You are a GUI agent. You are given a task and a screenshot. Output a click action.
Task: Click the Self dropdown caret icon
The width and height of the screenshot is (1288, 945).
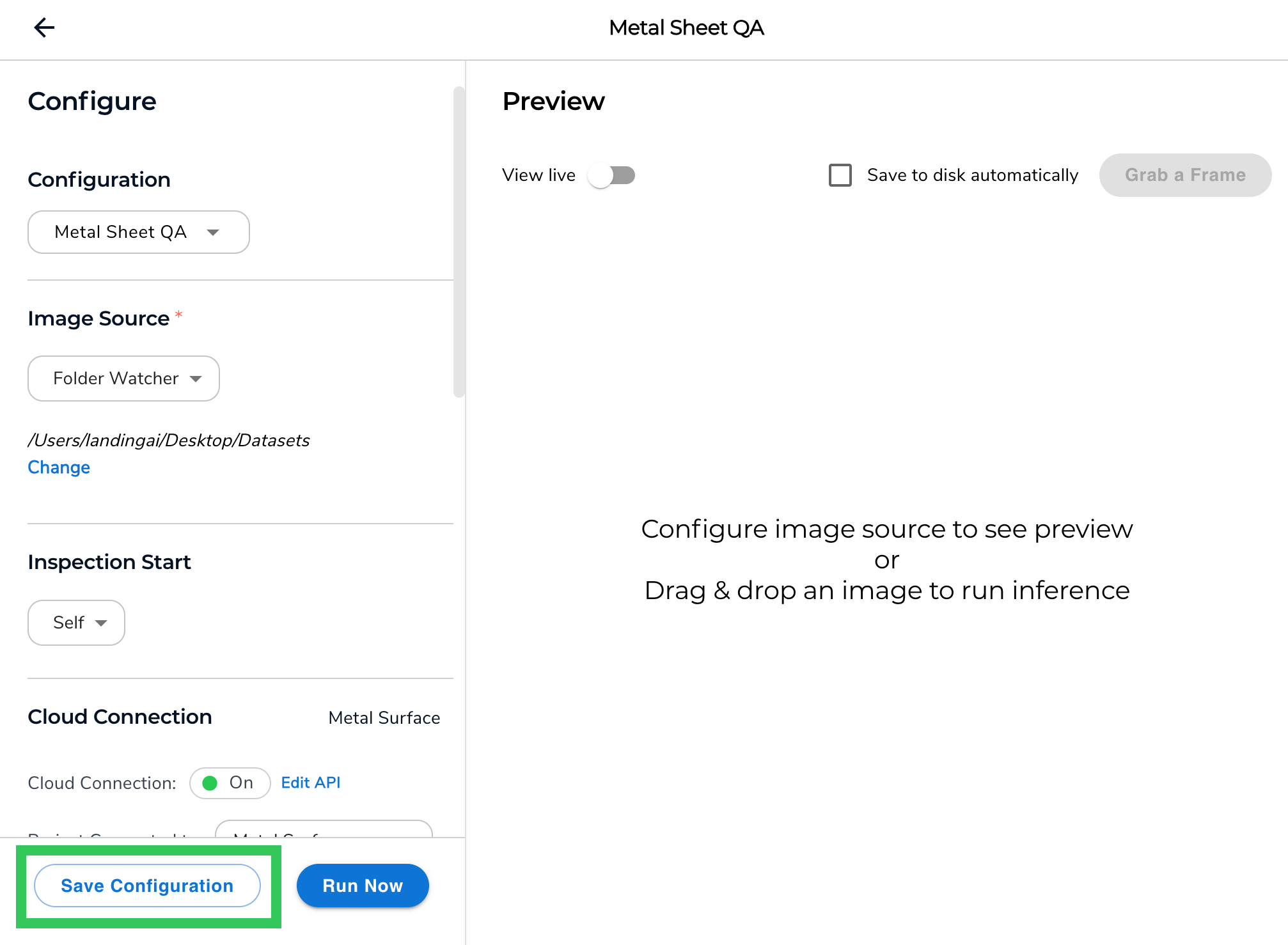coord(101,623)
